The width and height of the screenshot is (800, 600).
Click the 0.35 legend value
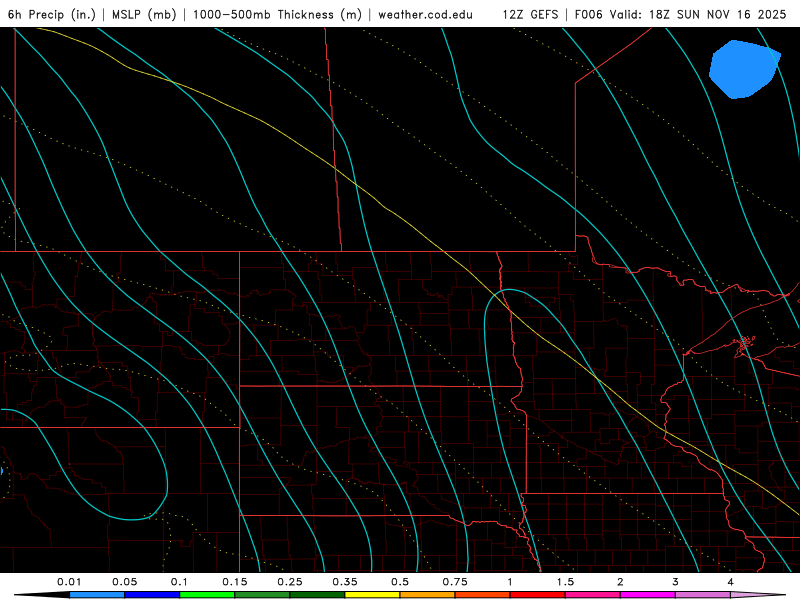pyautogui.click(x=345, y=582)
